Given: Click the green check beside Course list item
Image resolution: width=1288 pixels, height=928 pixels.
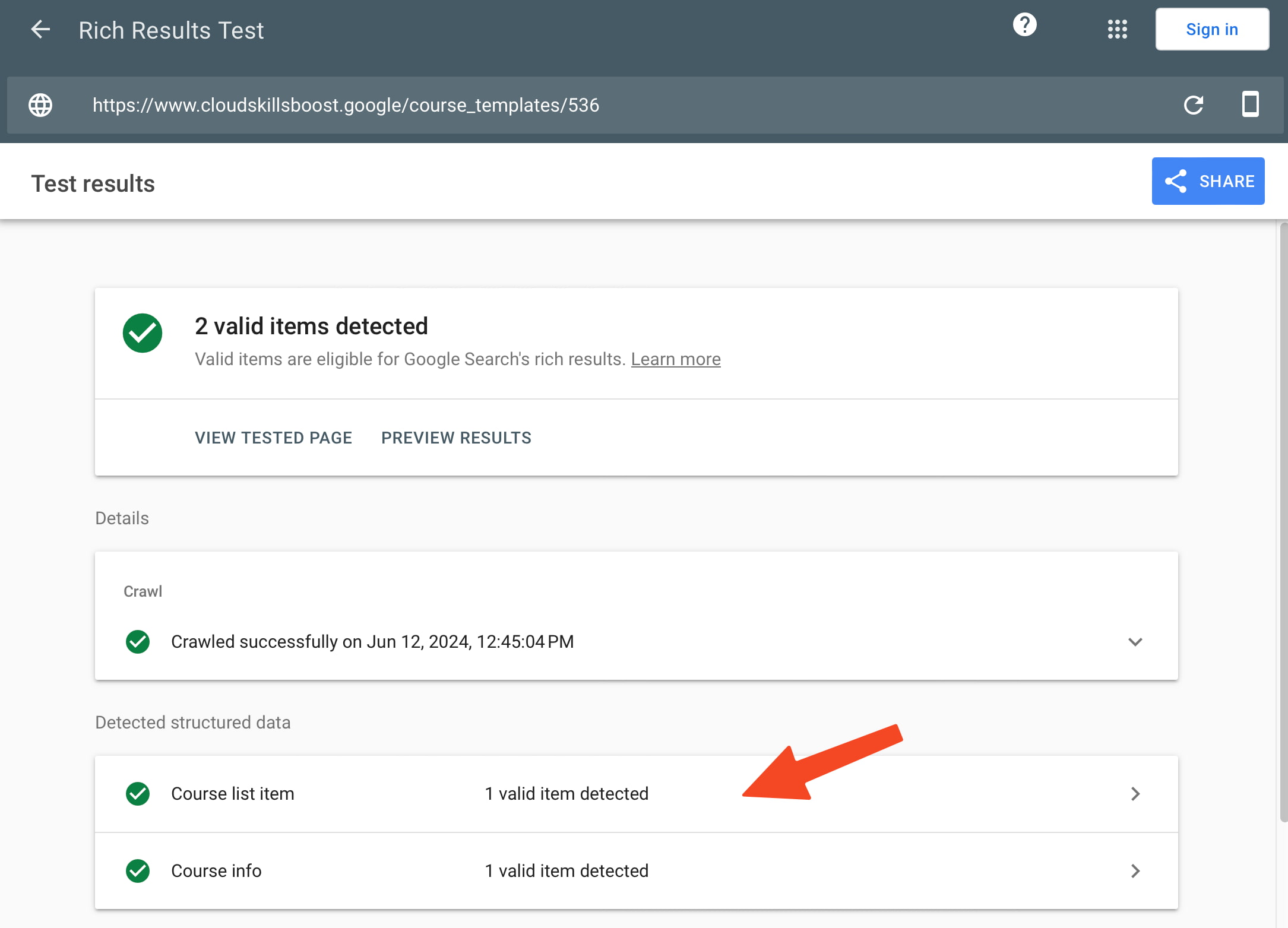Looking at the screenshot, I should [x=137, y=794].
